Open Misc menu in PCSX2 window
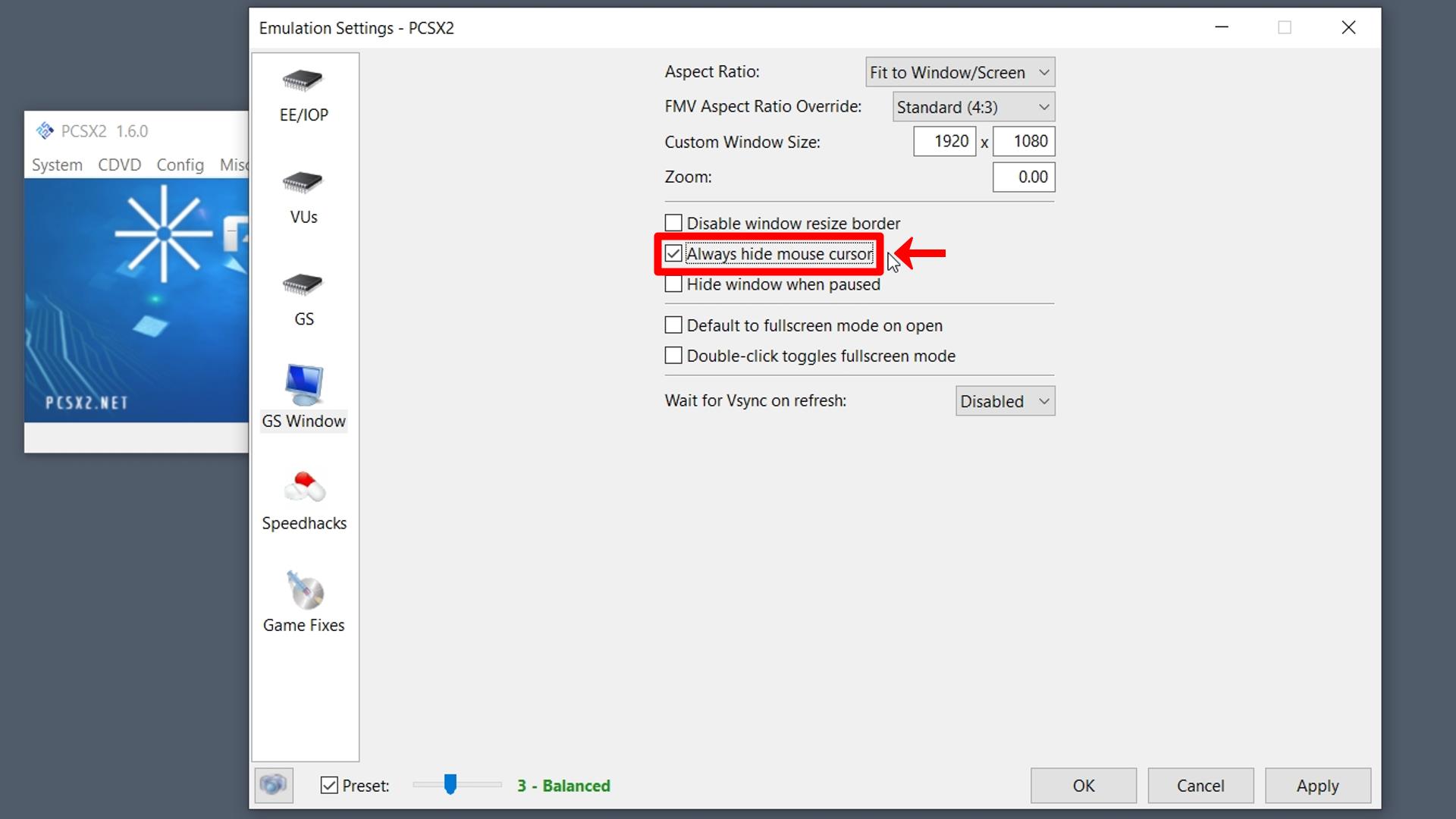1456x819 pixels. (234, 165)
